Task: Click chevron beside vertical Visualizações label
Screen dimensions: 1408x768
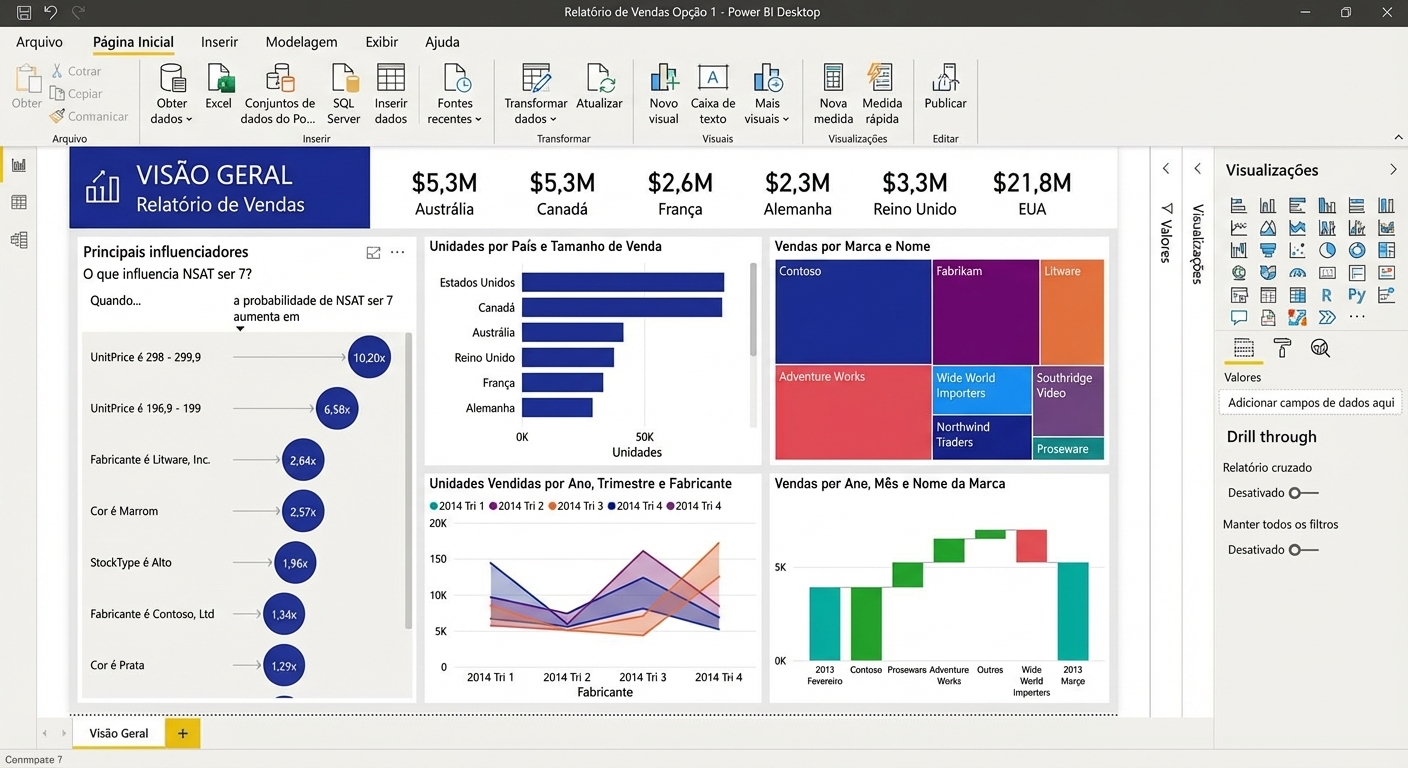Action: click(1198, 169)
